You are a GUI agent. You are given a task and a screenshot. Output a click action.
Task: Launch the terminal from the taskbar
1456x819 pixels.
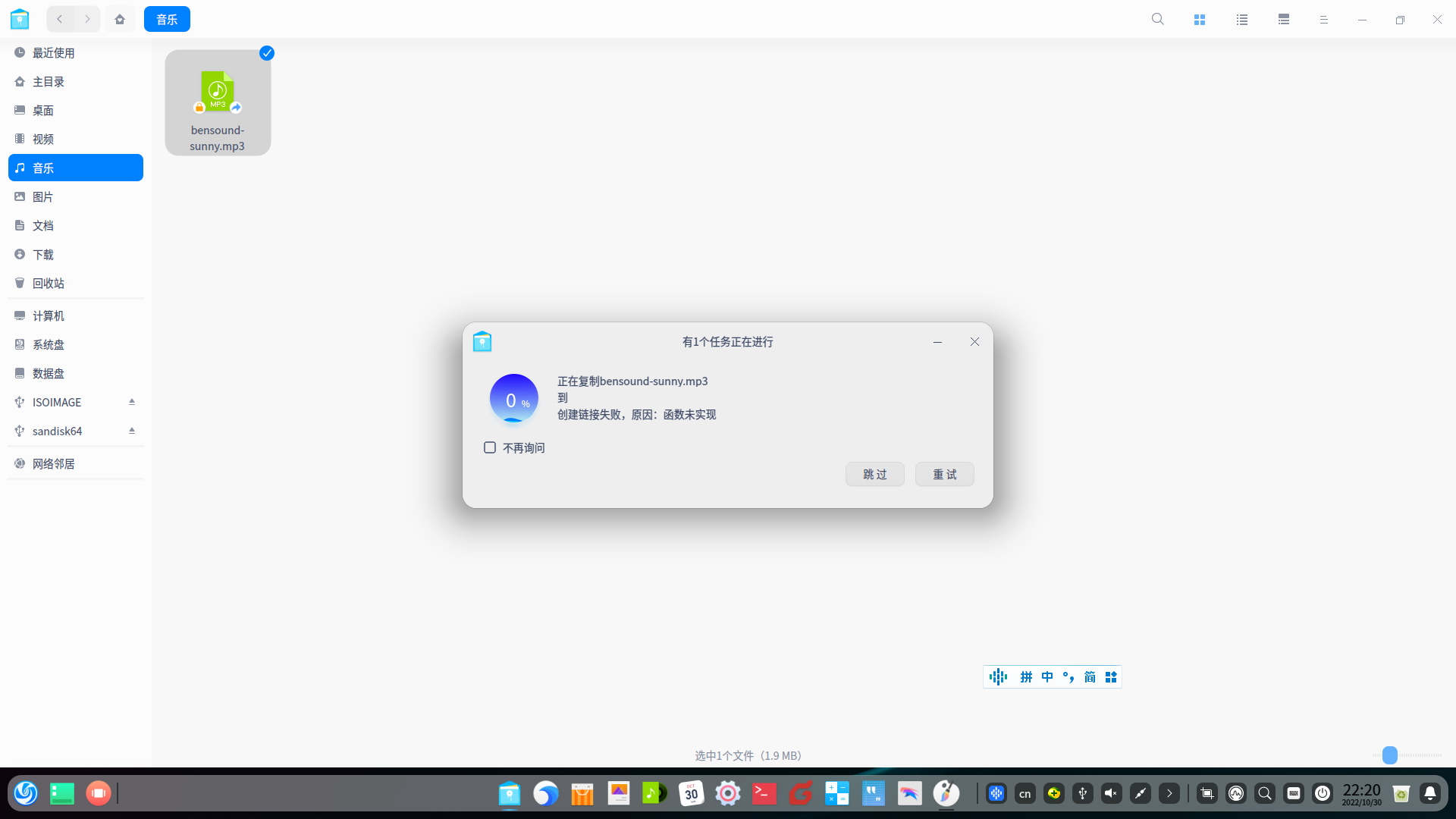point(764,793)
